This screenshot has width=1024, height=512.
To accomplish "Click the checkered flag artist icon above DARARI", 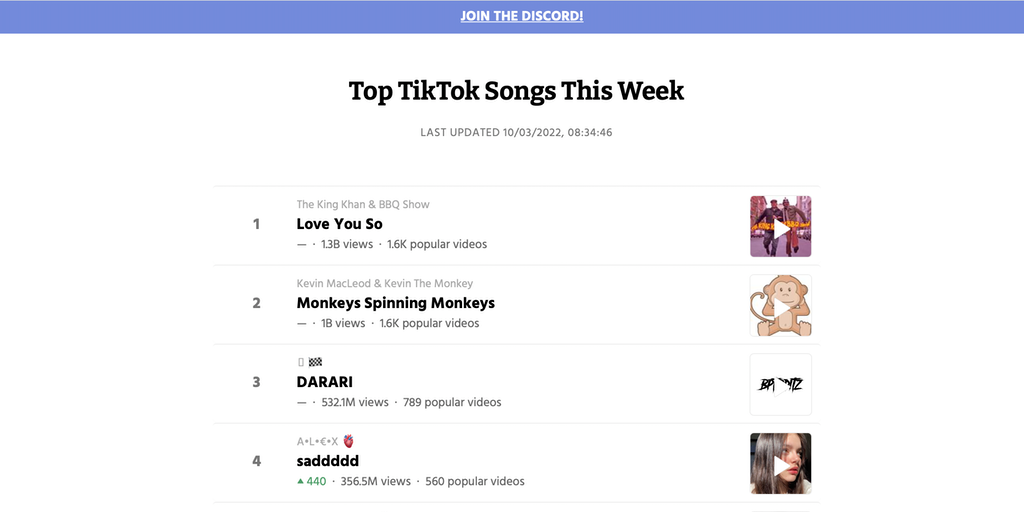I will pyautogui.click(x=315, y=362).
